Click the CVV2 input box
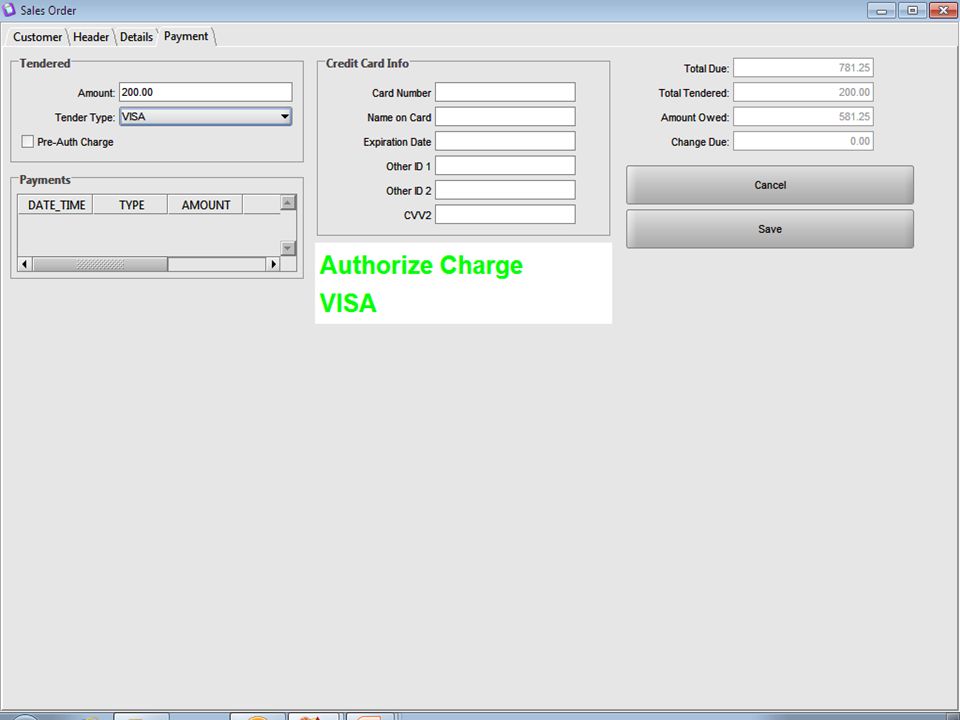960x720 pixels. click(505, 214)
